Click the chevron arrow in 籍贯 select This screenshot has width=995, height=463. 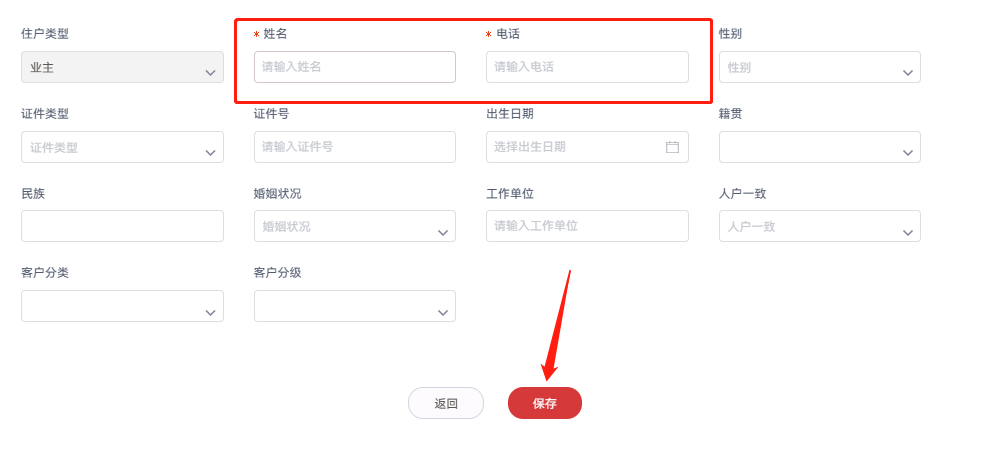[908, 152]
